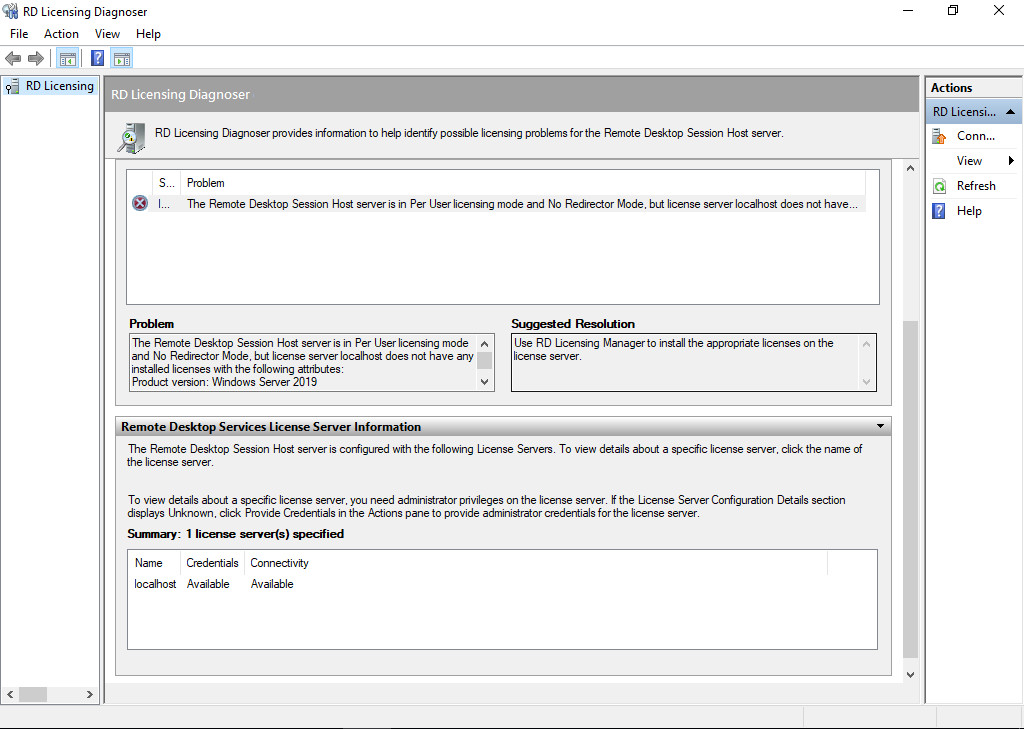Screen dimensions: 1024x729
Task: Click the Problem column header
Action: pyautogui.click(x=206, y=183)
